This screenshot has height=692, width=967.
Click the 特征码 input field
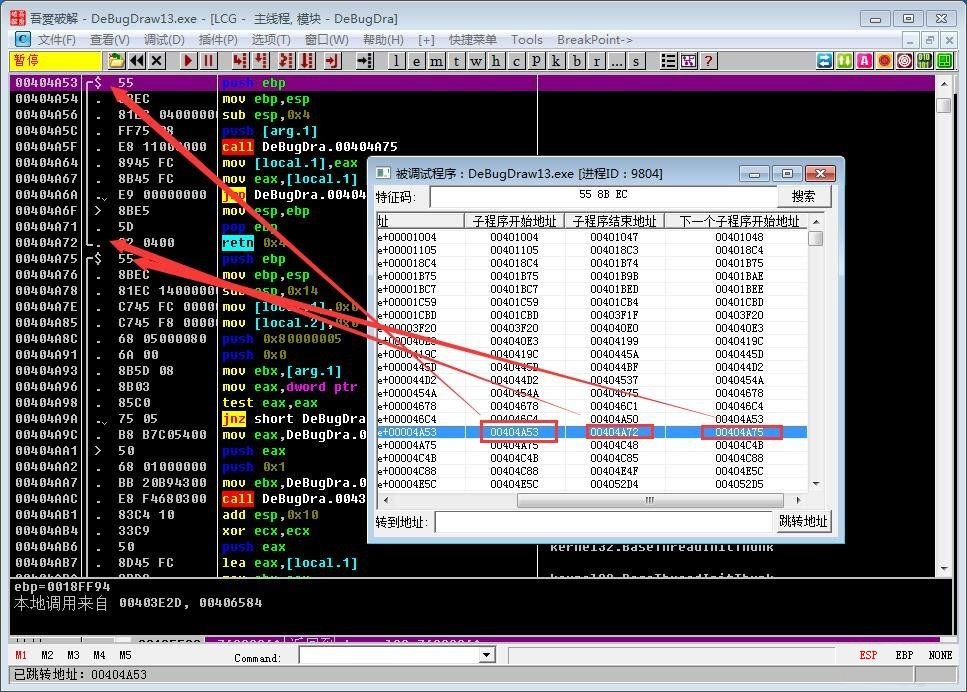603,196
